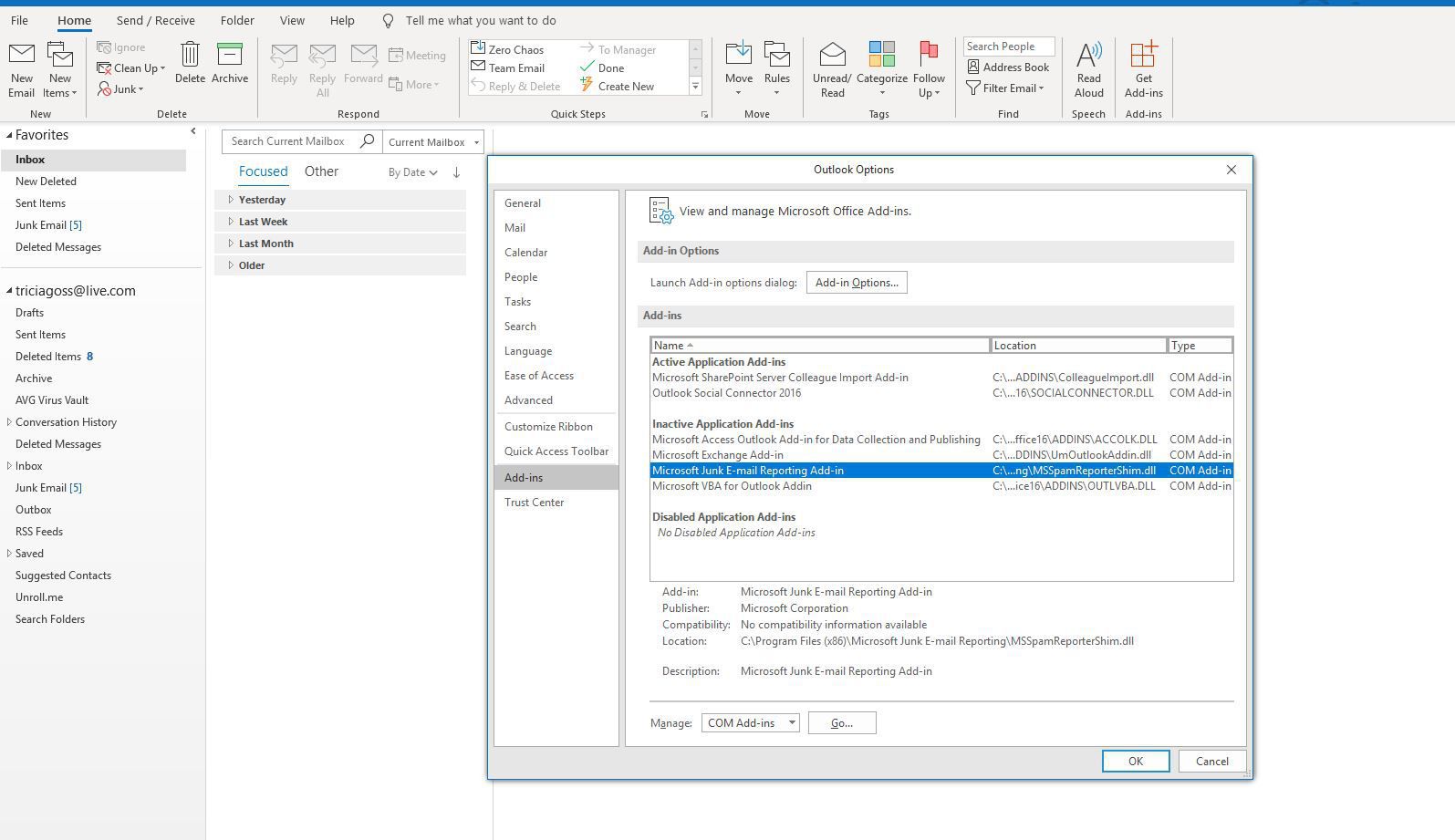Click the Meeting icon in Respond group
The width and height of the screenshot is (1455, 840).
click(x=396, y=56)
